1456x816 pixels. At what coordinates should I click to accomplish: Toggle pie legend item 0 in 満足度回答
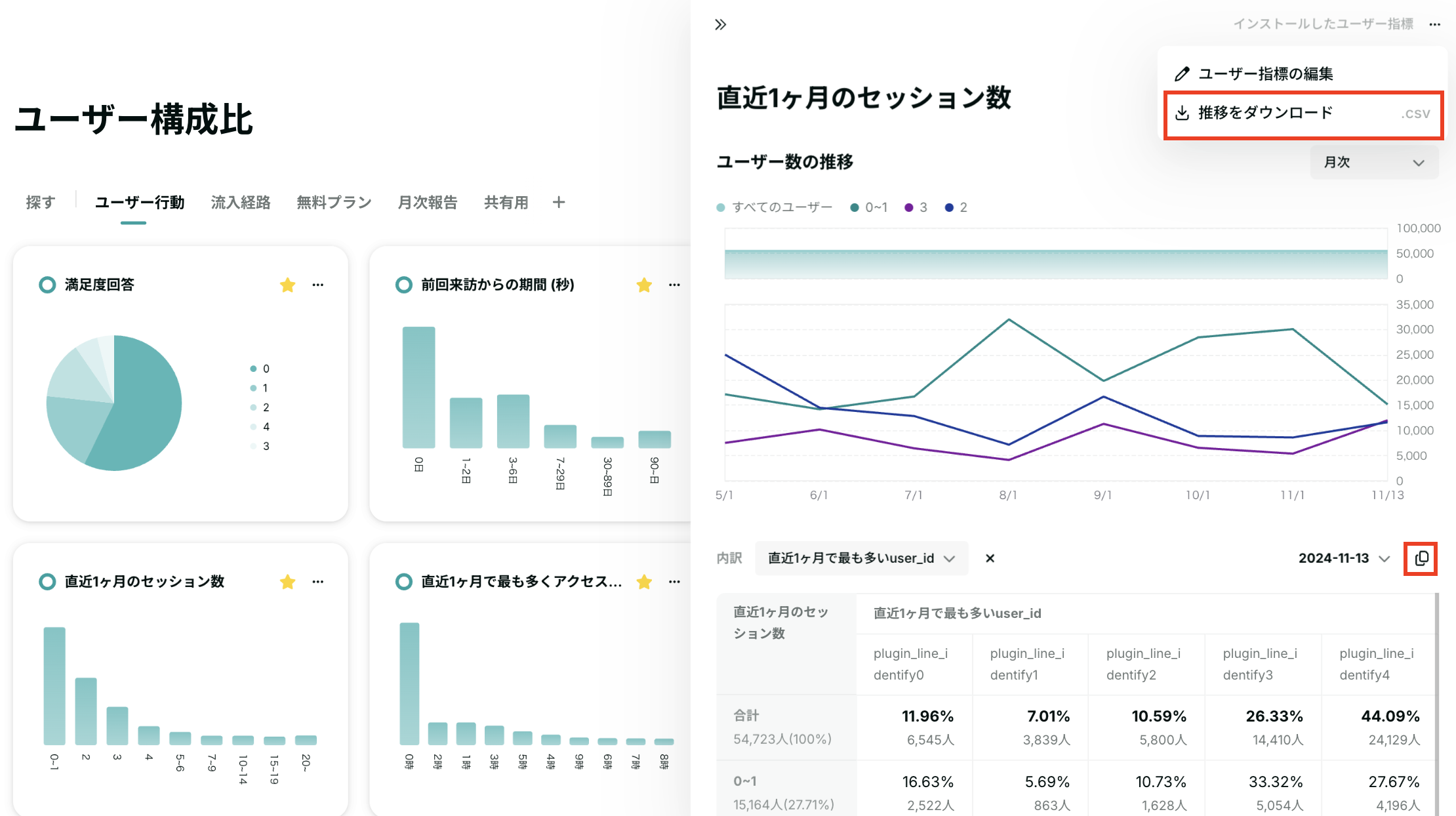(x=260, y=369)
